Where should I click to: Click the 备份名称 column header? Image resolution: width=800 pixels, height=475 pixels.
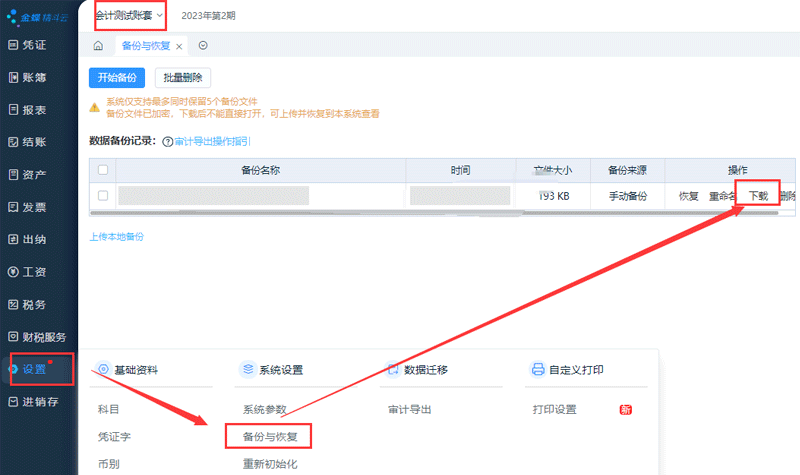click(x=261, y=170)
